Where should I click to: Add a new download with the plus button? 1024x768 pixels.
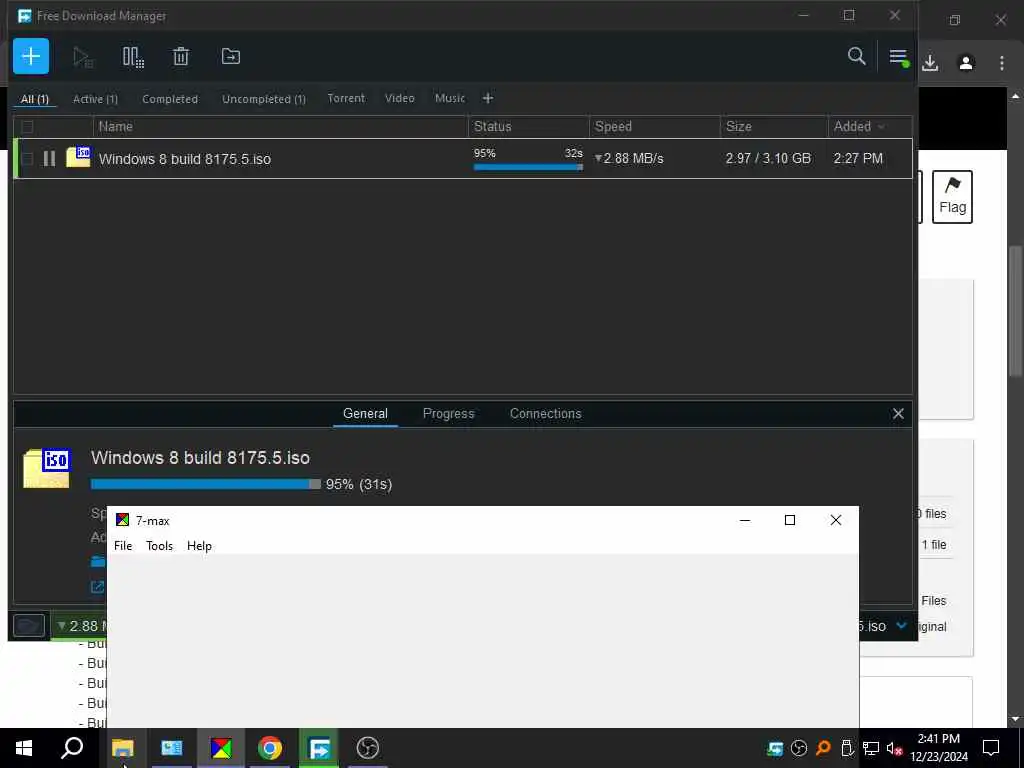pyautogui.click(x=31, y=56)
